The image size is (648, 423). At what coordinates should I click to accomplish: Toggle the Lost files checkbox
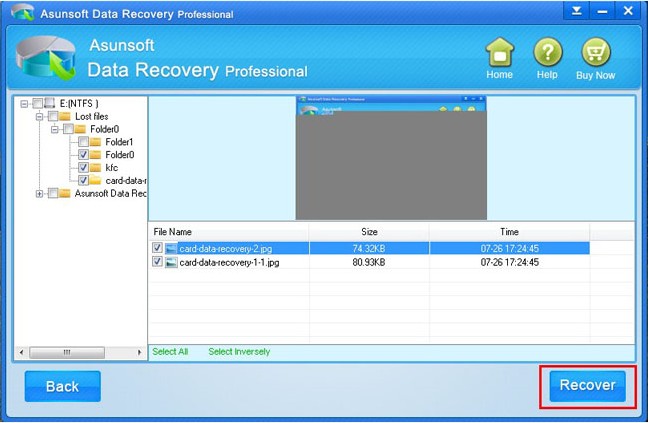[52, 116]
